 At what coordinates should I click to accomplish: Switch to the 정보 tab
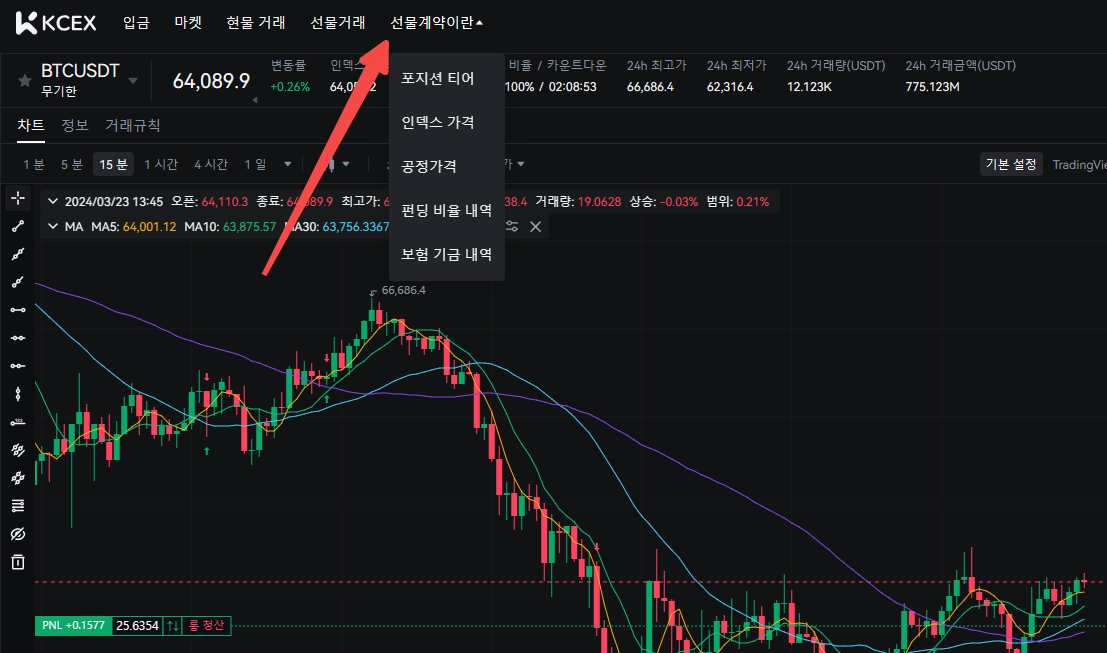[x=75, y=126]
